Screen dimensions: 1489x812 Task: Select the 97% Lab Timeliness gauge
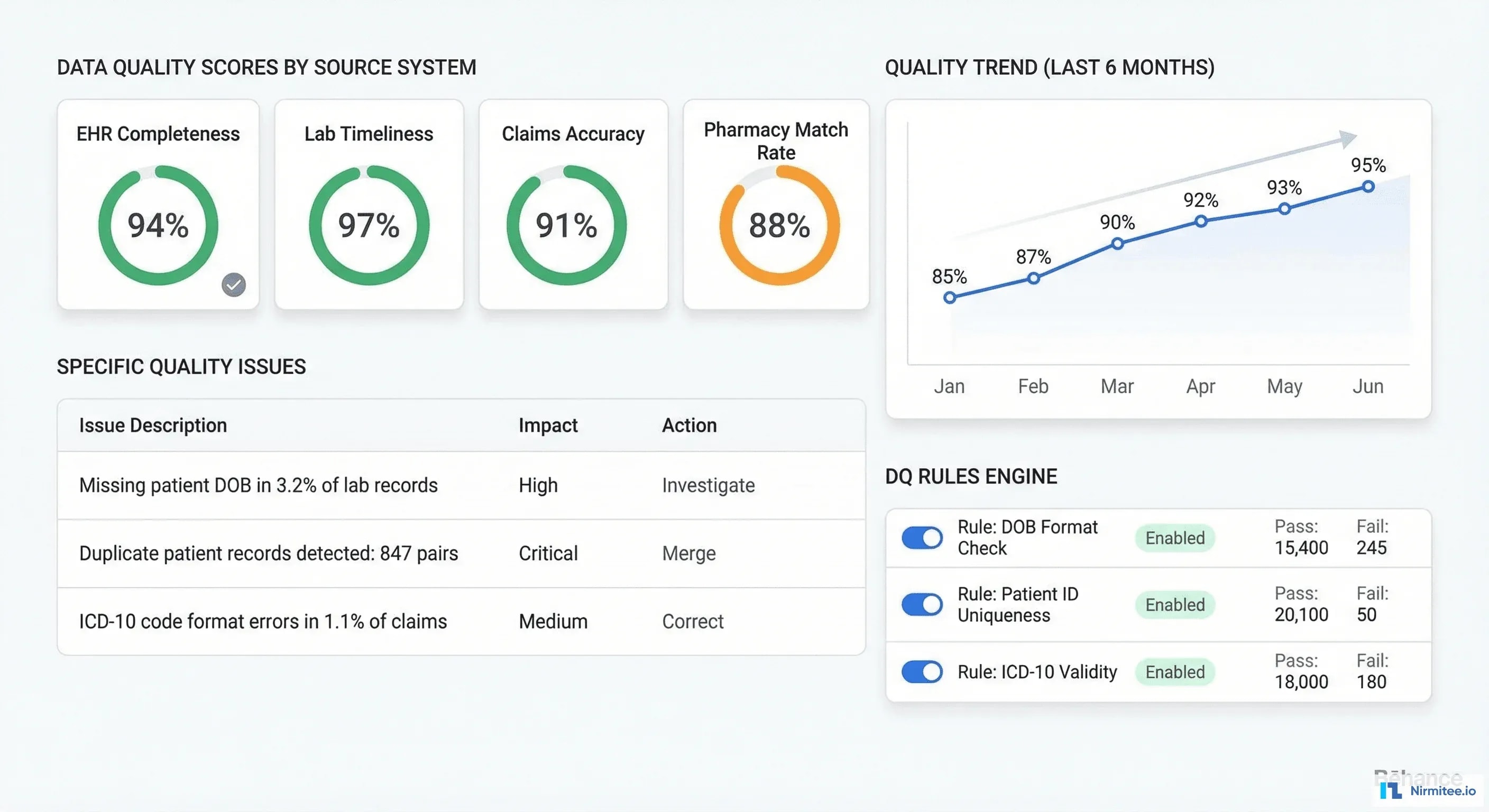point(369,225)
